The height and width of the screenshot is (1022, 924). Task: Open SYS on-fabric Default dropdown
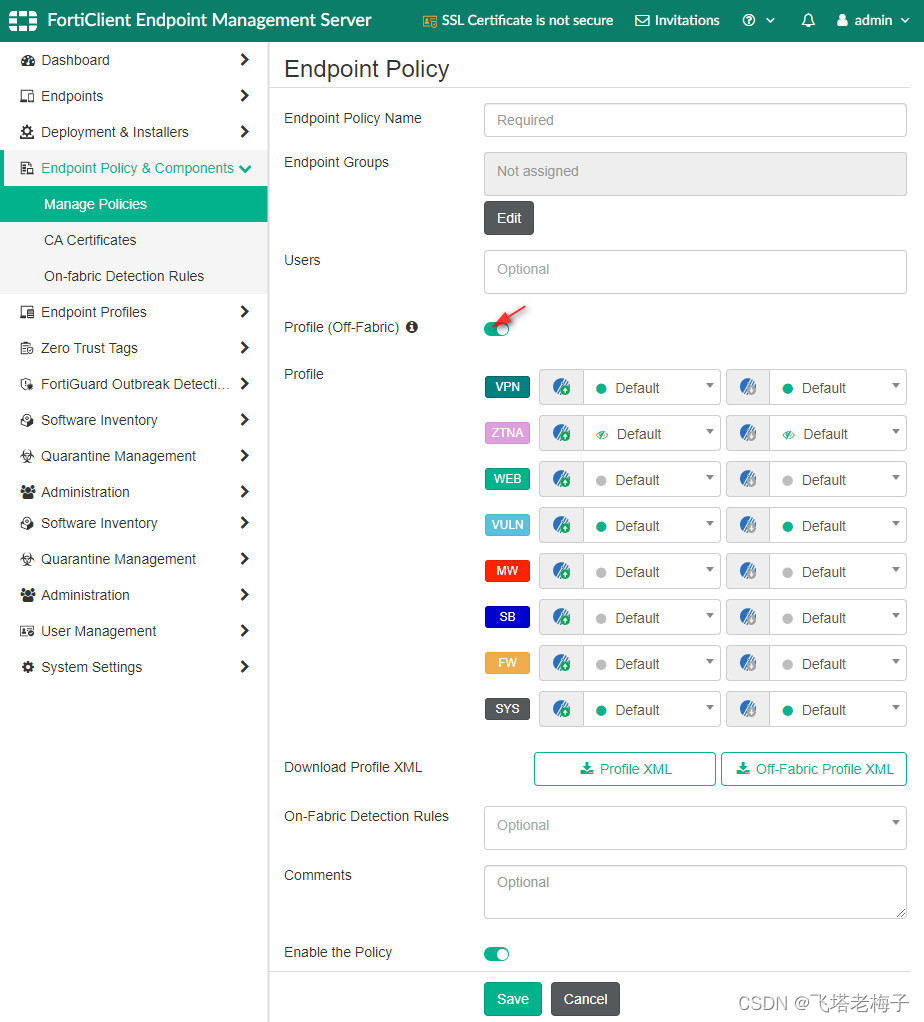pyautogui.click(x=652, y=709)
